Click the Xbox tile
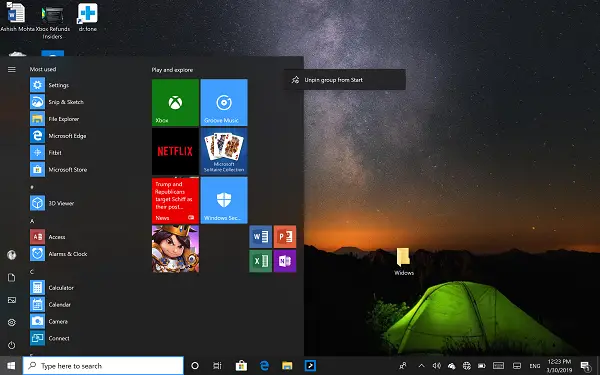600x375 pixels. pyautogui.click(x=175, y=103)
